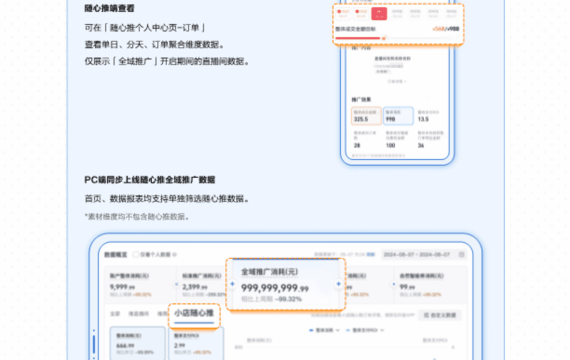Click the value 28 in the phone mockup
Viewport: 570px width, 360px height.
click(357, 145)
